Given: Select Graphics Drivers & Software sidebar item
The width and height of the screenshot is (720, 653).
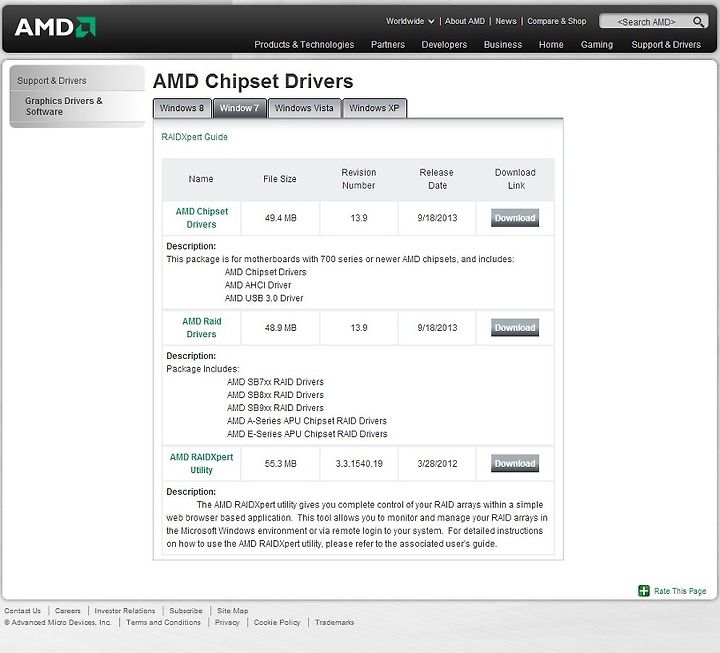Looking at the screenshot, I should point(64,106).
